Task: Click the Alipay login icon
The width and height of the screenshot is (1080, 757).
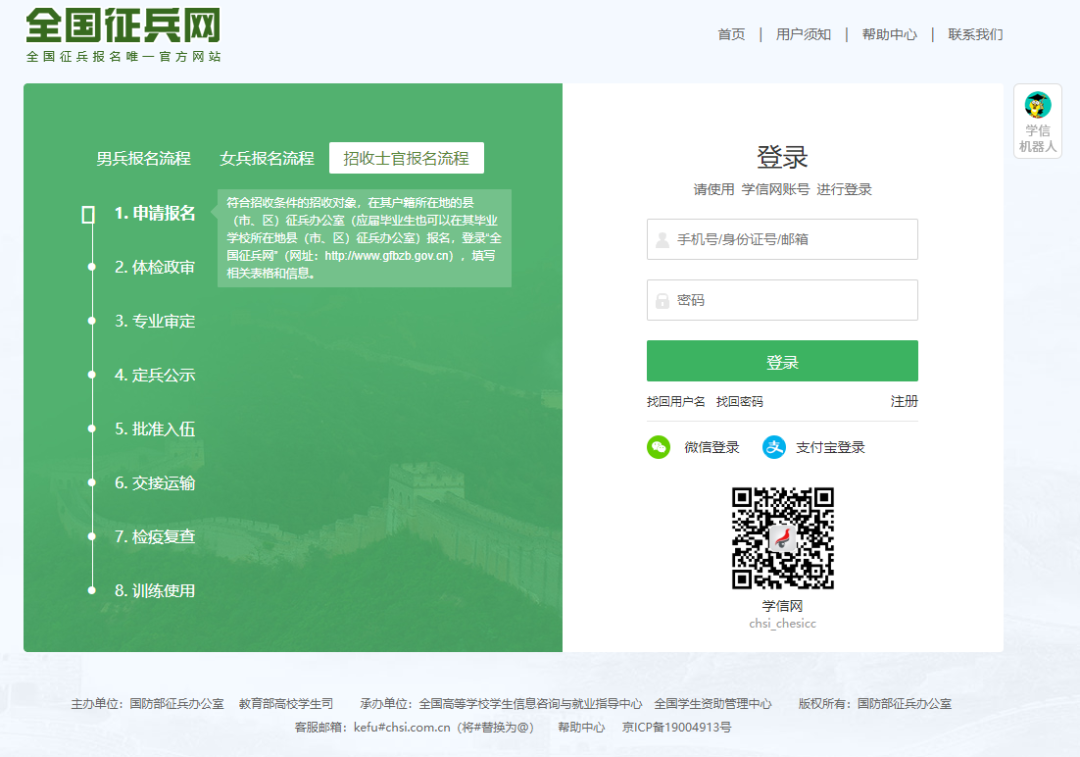Action: click(x=774, y=447)
